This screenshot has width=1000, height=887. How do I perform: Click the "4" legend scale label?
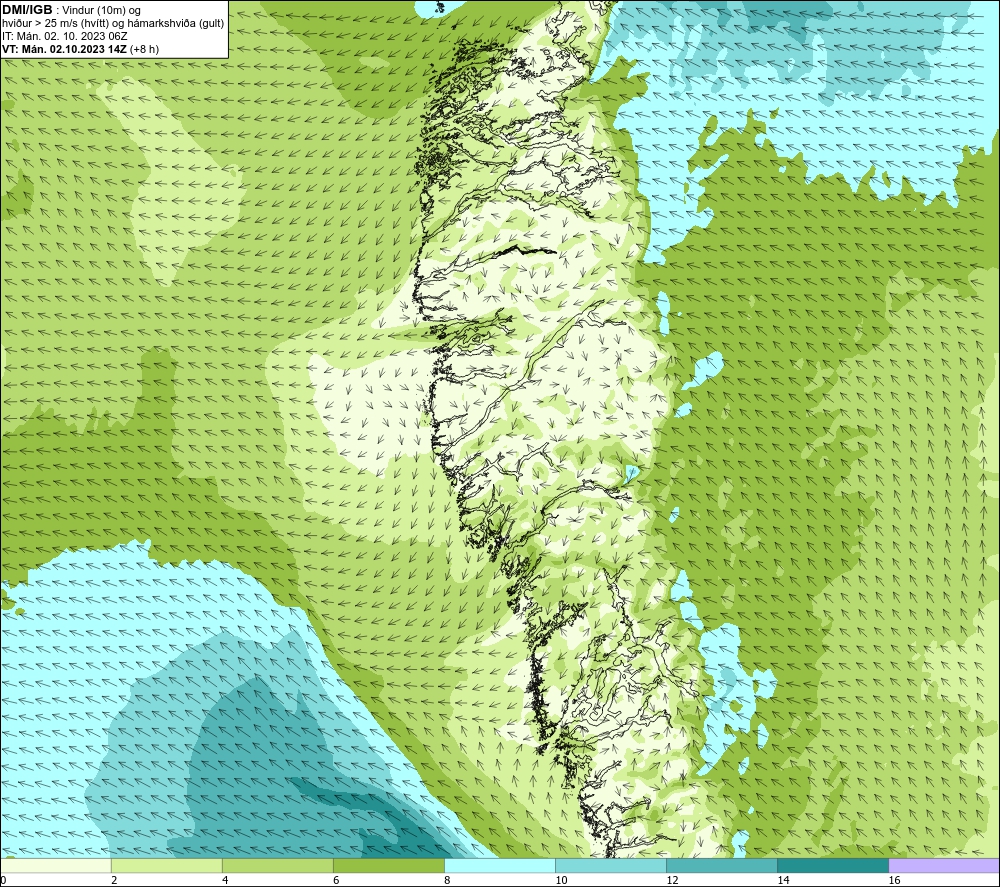click(x=225, y=880)
